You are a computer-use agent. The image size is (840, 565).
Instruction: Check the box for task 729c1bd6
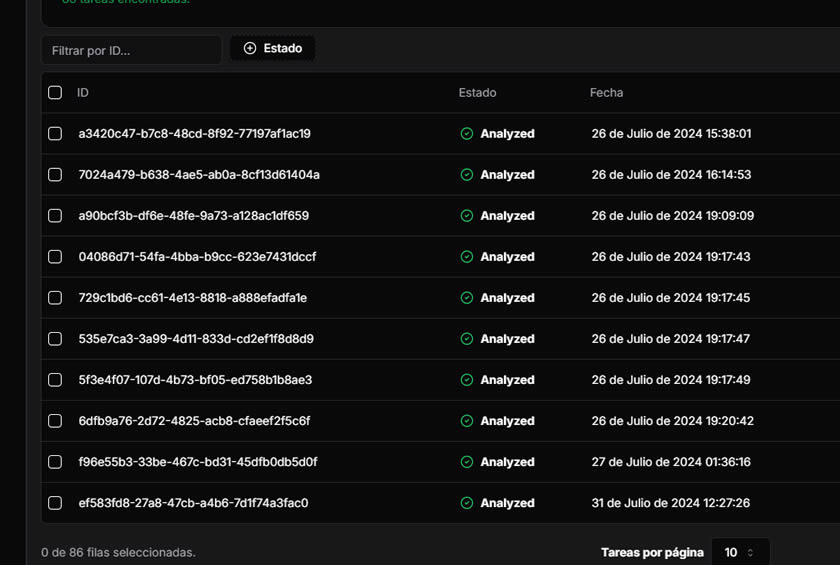point(55,298)
